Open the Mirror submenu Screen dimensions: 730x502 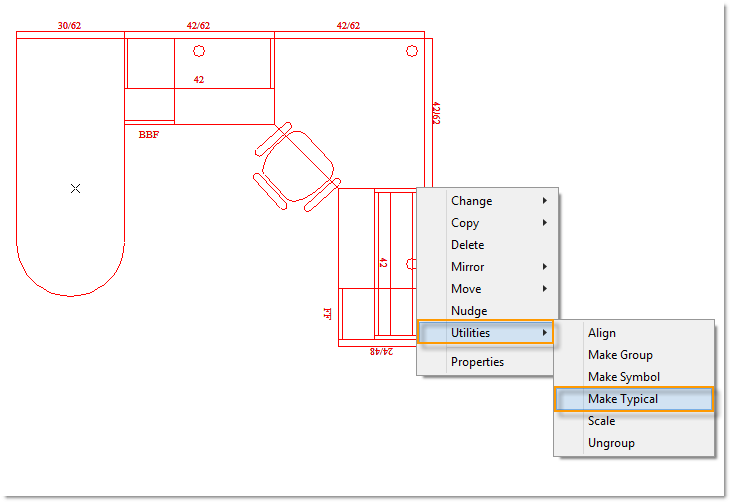pyautogui.click(x=487, y=267)
